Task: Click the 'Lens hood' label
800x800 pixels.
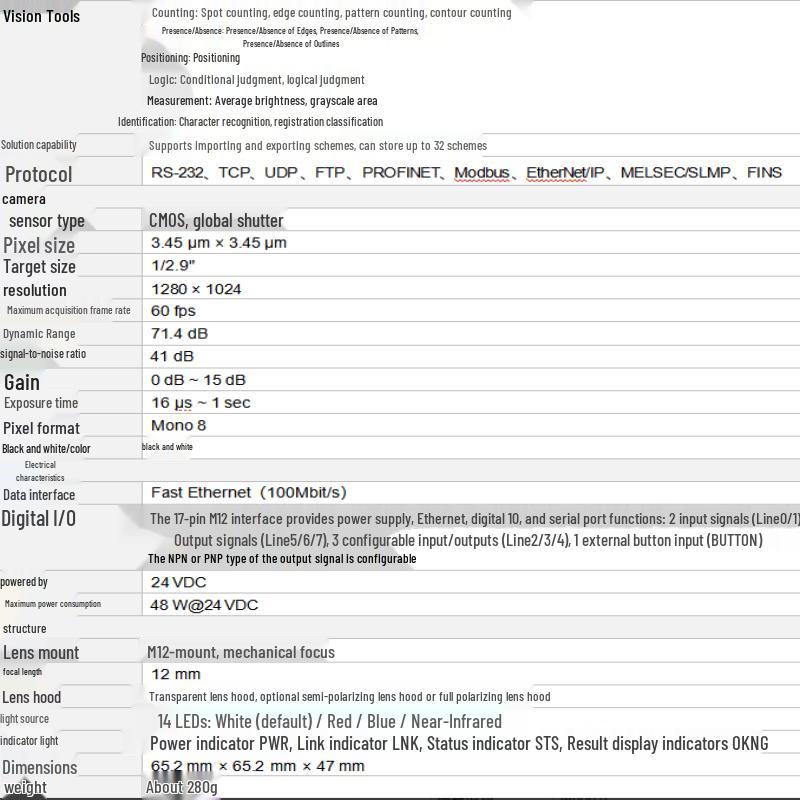Action: pos(32,697)
